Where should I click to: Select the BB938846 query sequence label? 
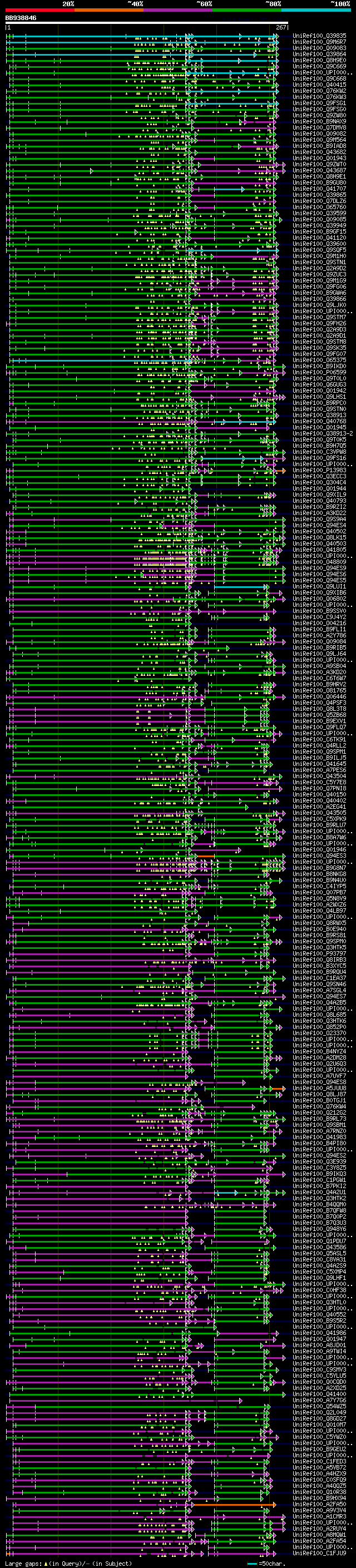[21, 18]
